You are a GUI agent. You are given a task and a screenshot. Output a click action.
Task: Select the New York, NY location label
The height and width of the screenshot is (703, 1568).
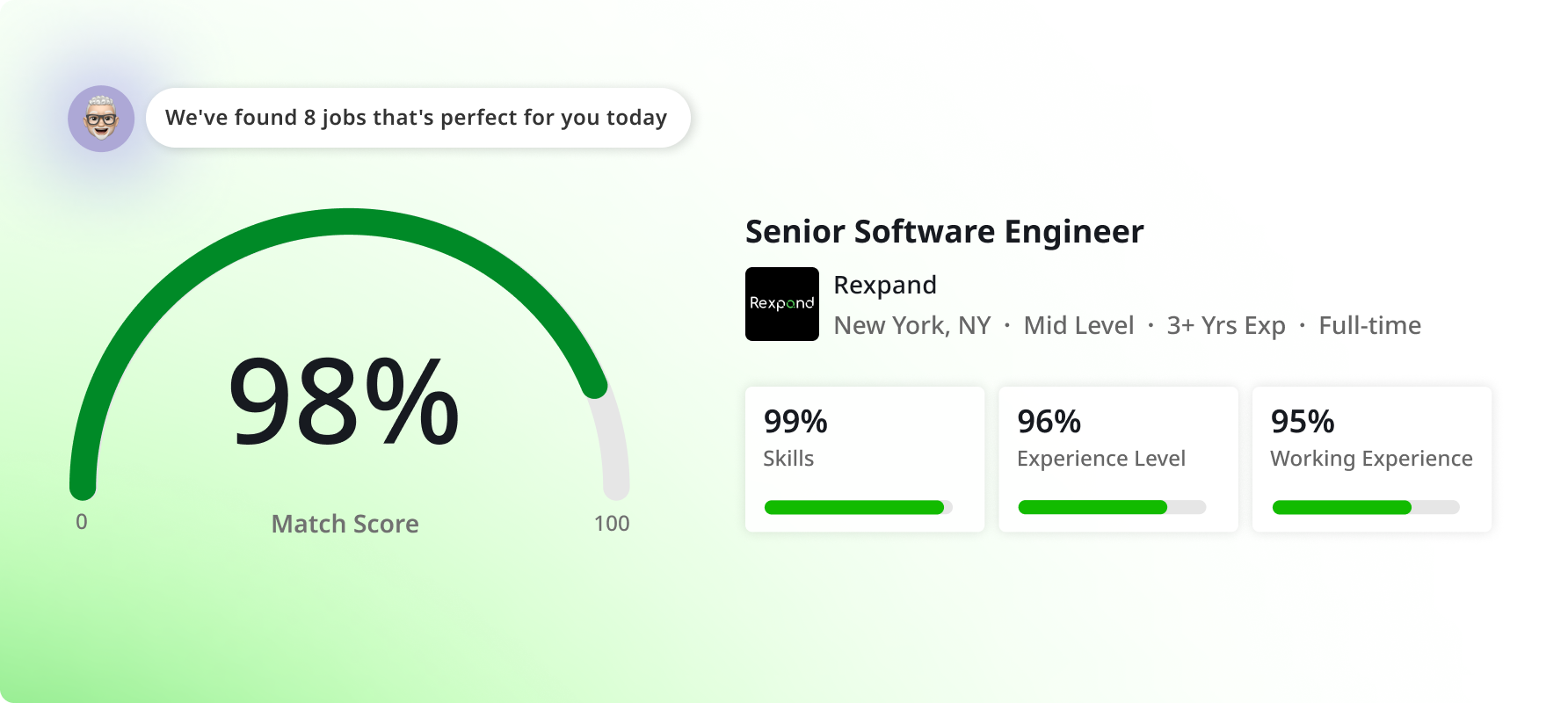click(x=911, y=325)
